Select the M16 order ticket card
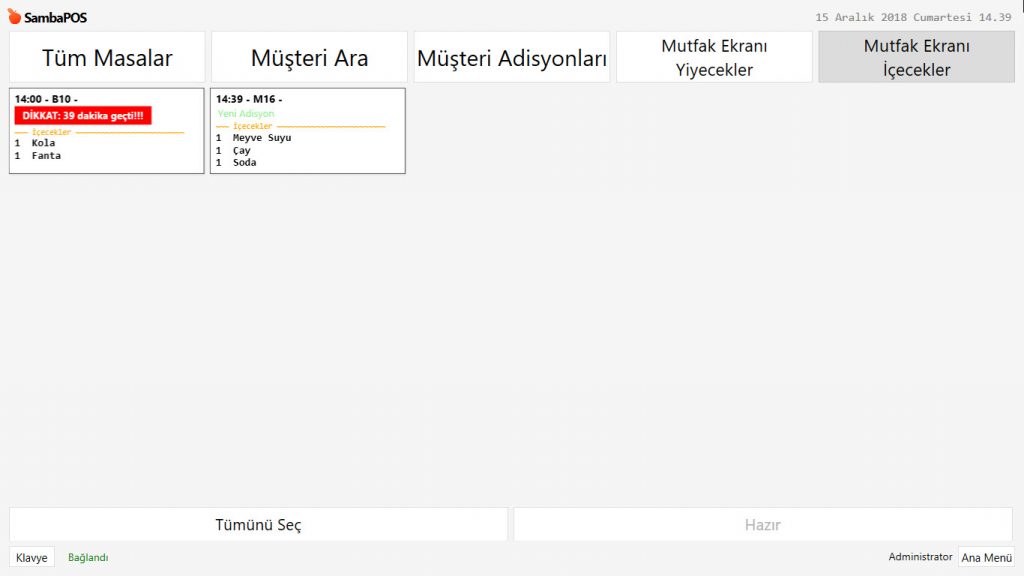 pyautogui.click(x=307, y=131)
